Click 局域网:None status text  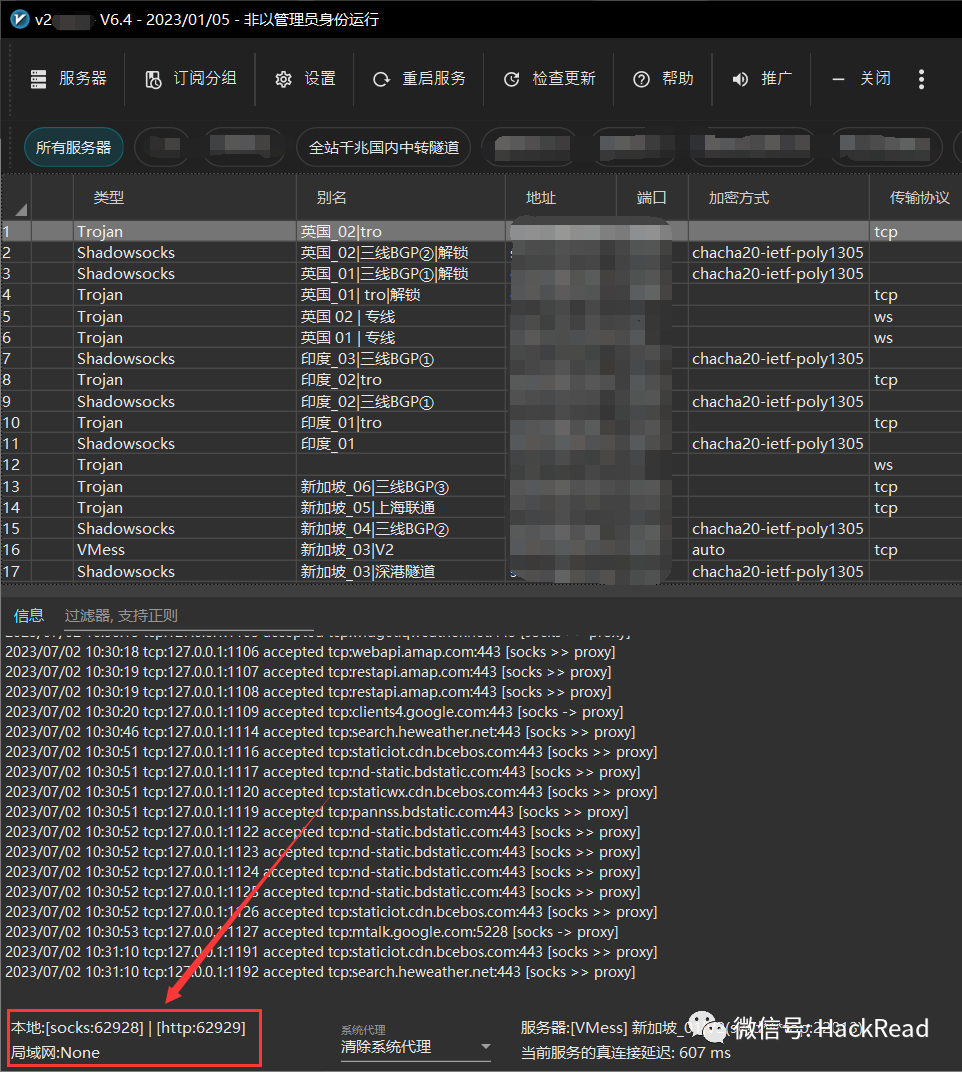[x=55, y=1053]
